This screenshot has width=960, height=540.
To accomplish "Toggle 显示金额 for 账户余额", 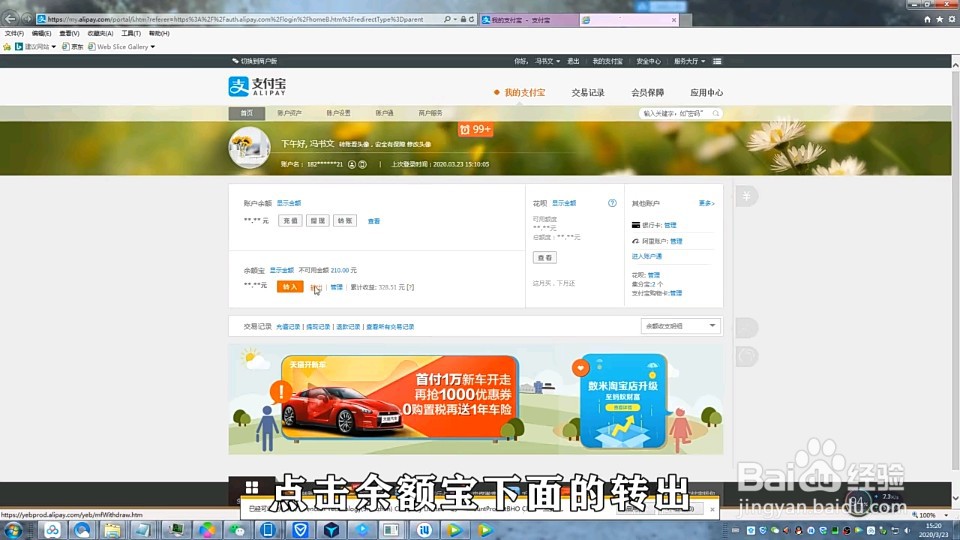I will [x=289, y=203].
